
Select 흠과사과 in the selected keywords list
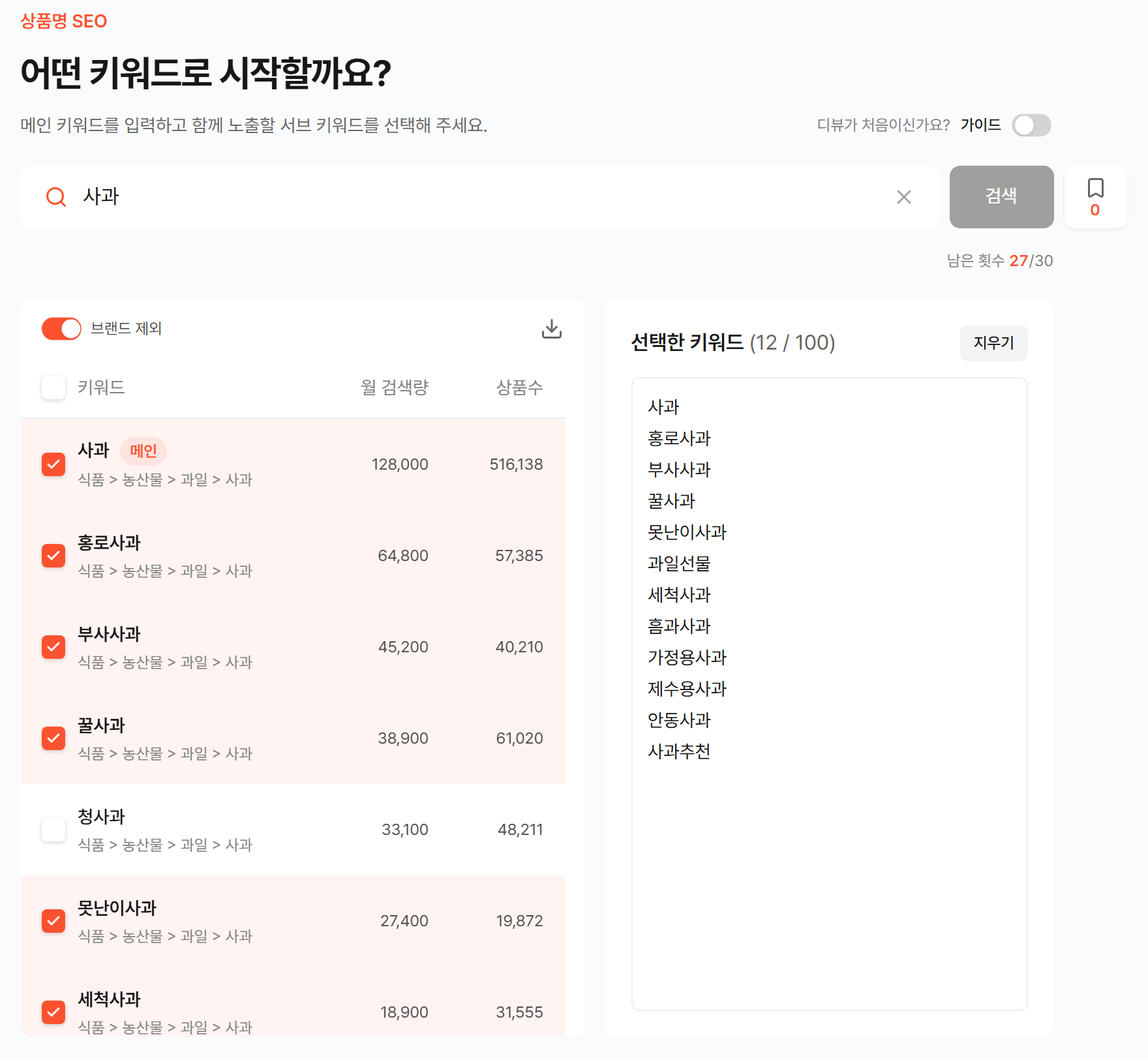point(679,626)
